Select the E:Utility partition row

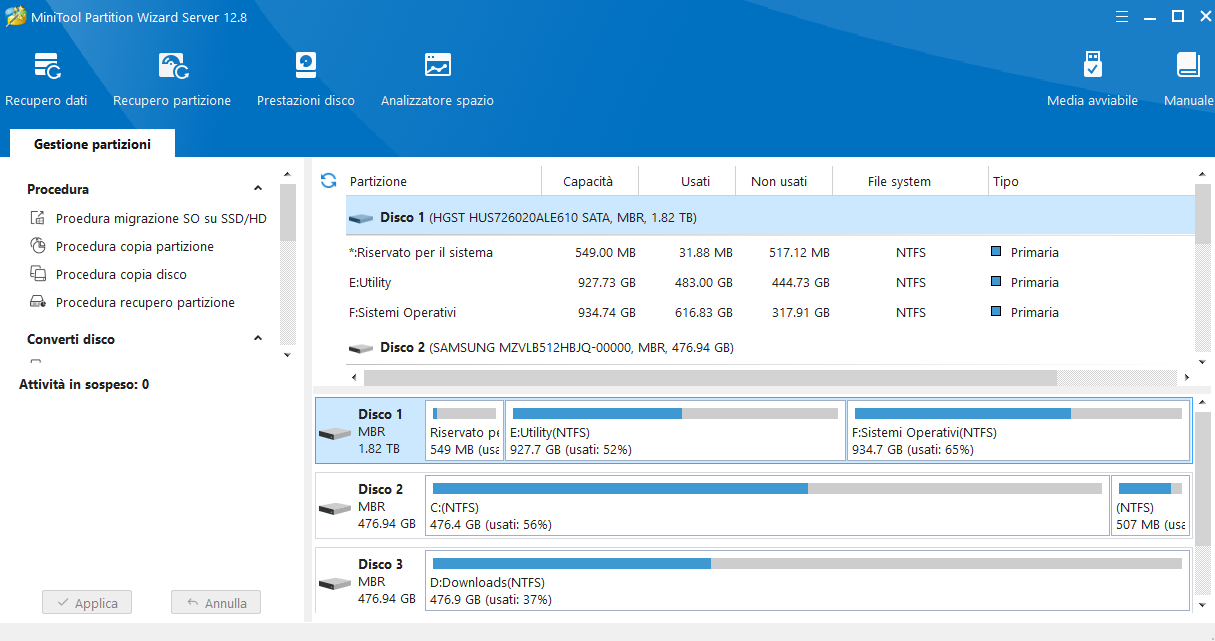(770, 282)
